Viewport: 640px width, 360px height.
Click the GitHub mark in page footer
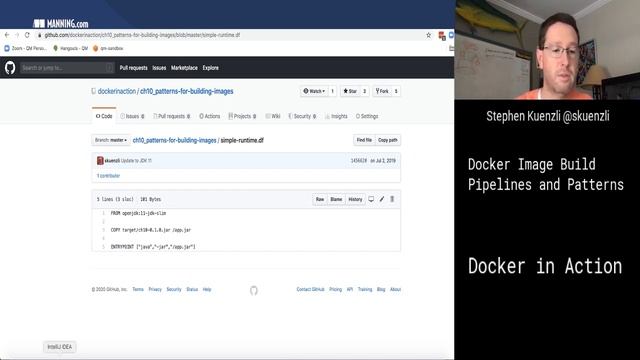(254, 290)
